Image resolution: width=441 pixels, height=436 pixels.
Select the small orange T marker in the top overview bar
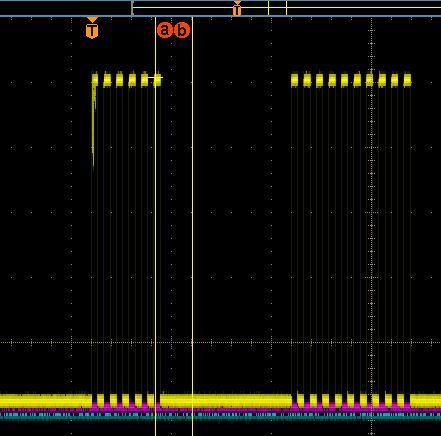click(x=237, y=9)
